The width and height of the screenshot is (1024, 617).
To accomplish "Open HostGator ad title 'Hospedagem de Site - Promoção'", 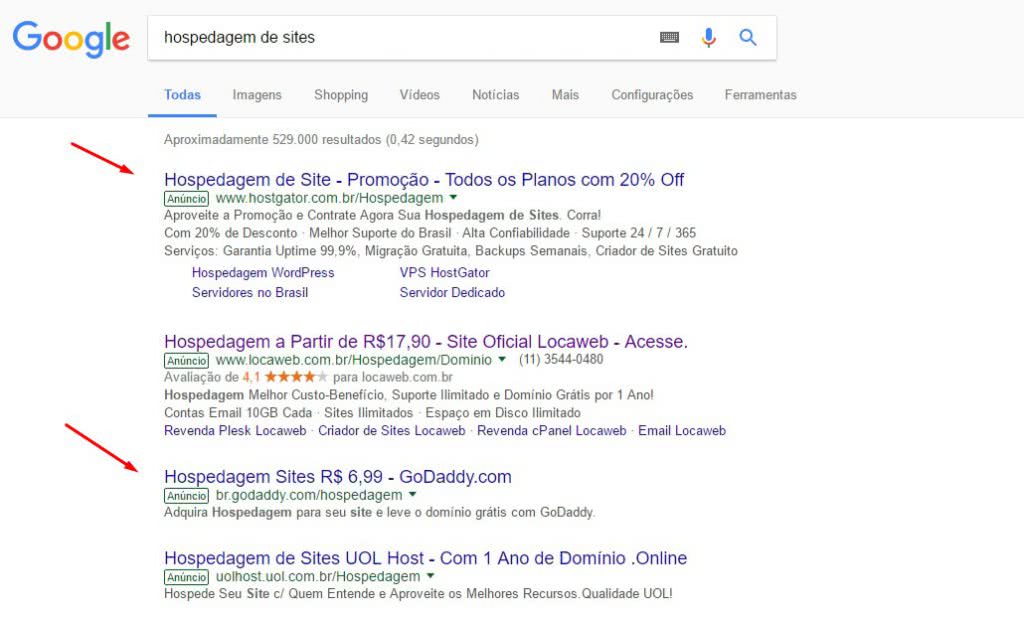I will click(424, 180).
